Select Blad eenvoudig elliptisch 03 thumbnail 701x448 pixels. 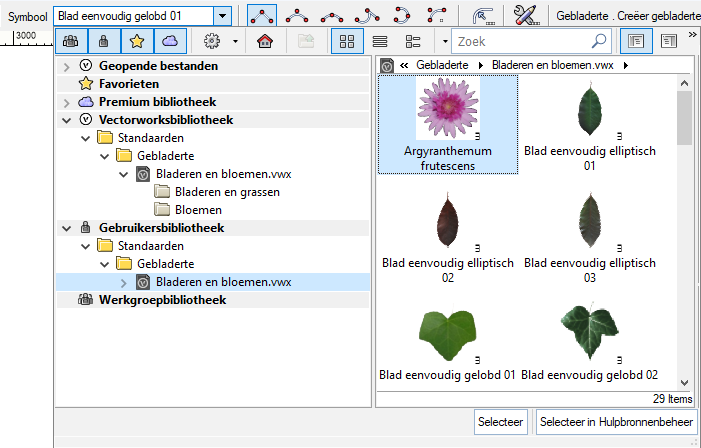(x=590, y=237)
